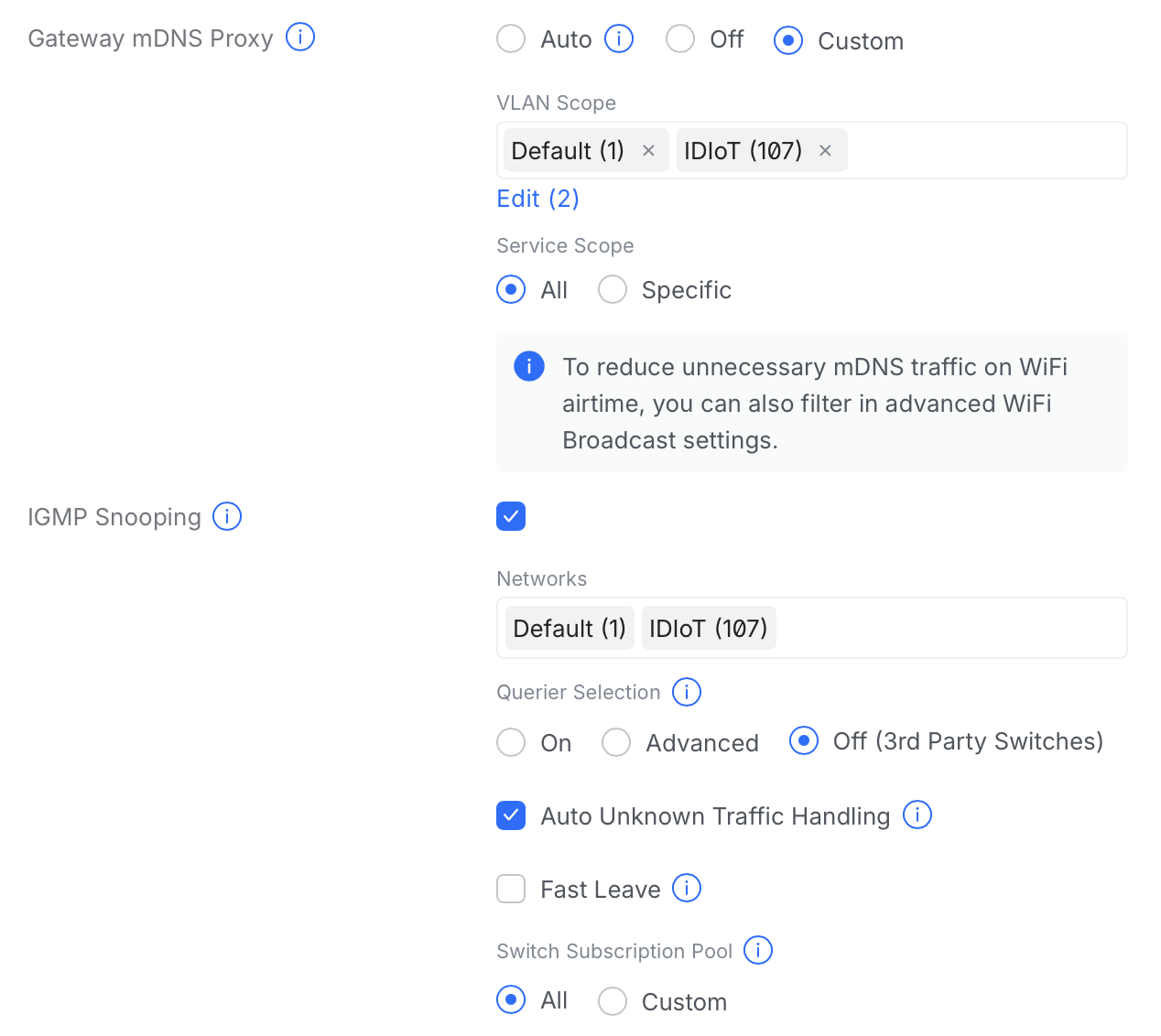This screenshot has height=1036, width=1161.
Task: Disable the IGMP Snooping checkbox
Action: 511,516
